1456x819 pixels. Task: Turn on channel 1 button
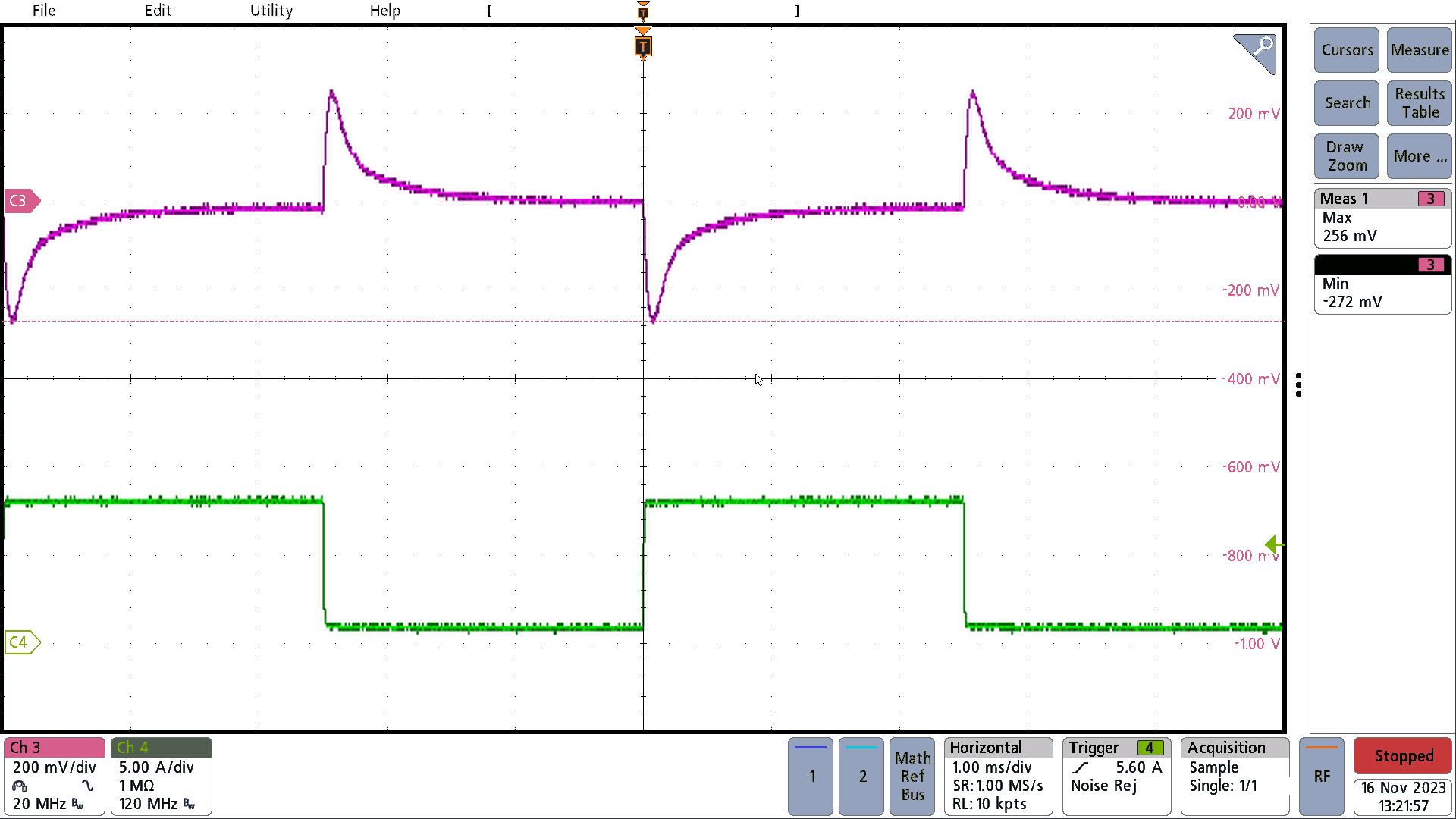point(811,777)
